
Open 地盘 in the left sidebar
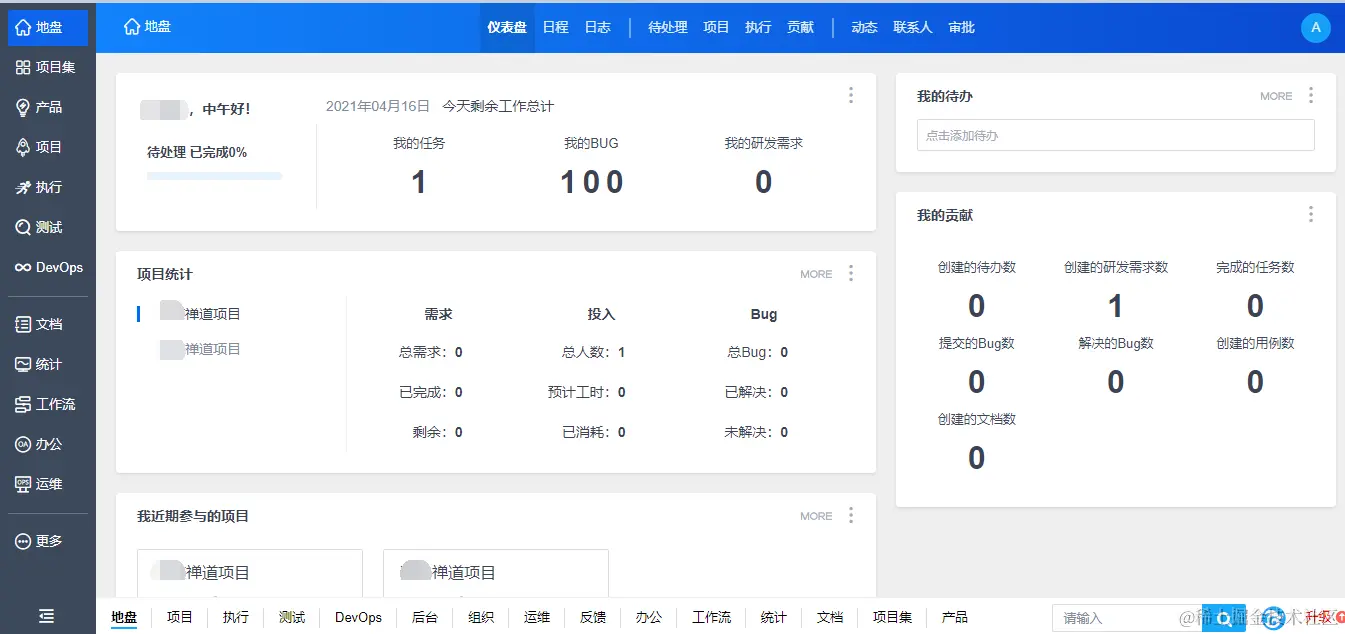pyautogui.click(x=48, y=28)
